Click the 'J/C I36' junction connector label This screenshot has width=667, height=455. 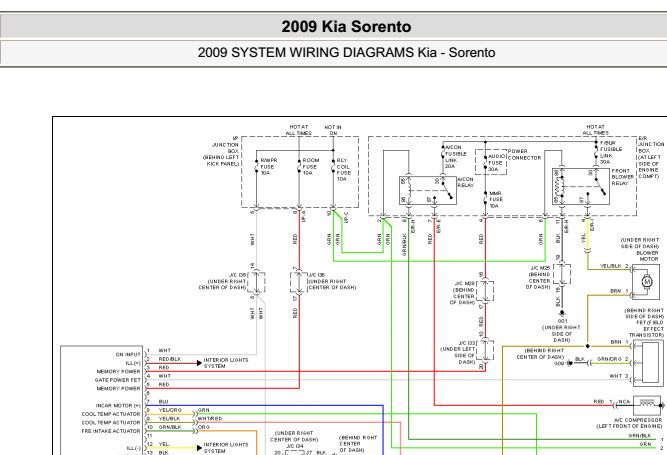[317, 275]
